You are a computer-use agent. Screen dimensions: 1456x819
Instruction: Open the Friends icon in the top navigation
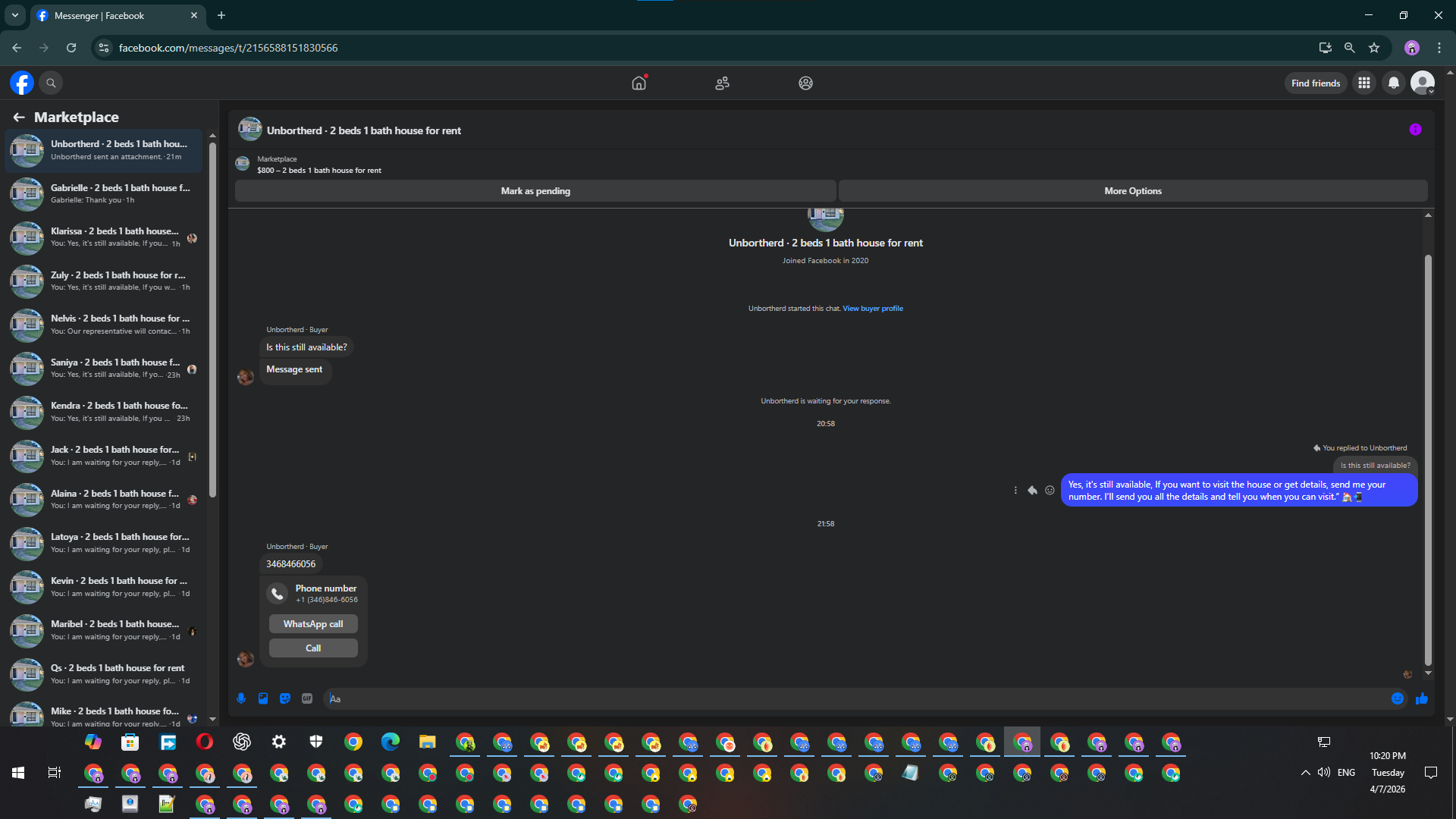point(722,83)
